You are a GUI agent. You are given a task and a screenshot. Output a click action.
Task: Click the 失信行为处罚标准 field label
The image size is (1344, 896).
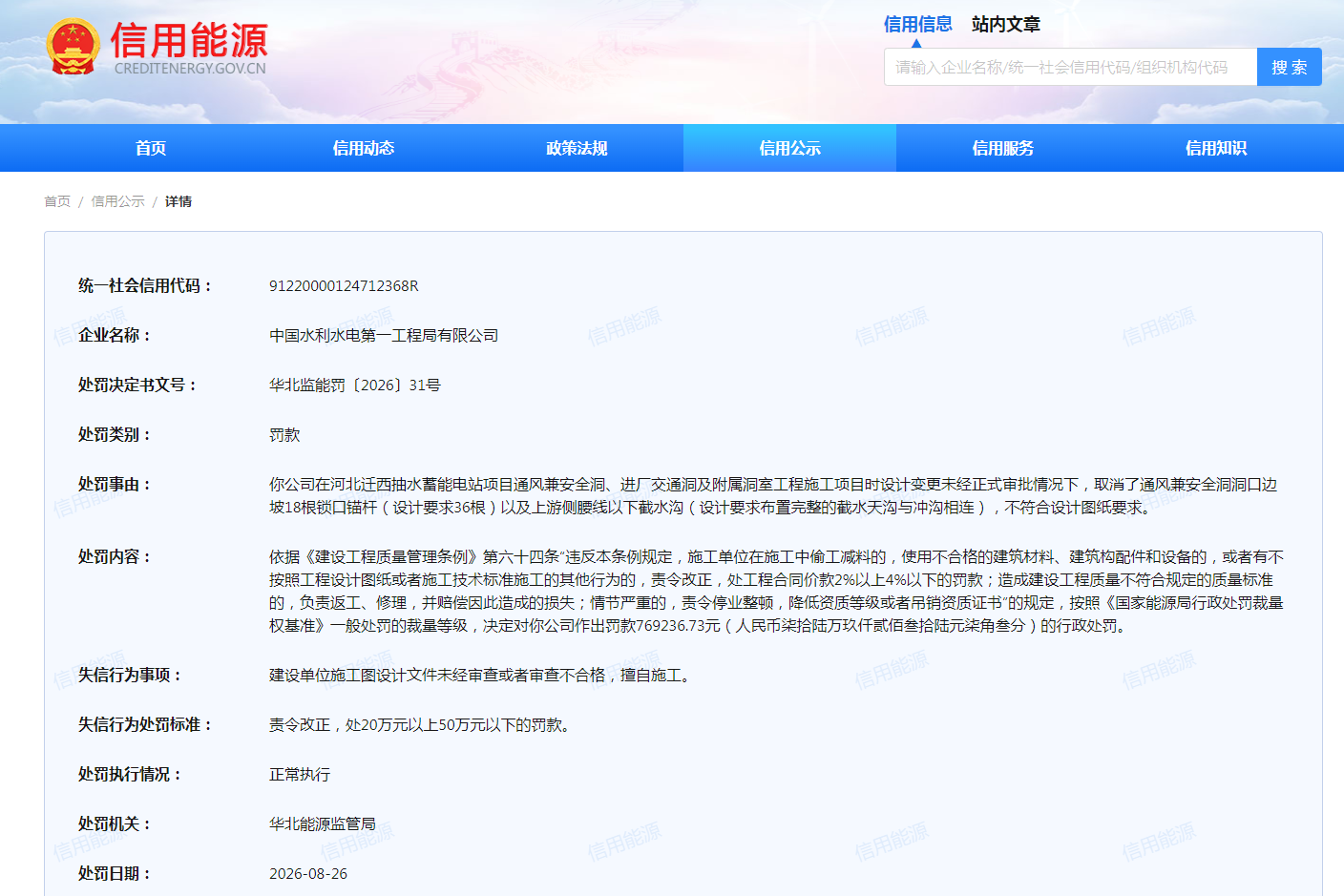click(x=145, y=725)
